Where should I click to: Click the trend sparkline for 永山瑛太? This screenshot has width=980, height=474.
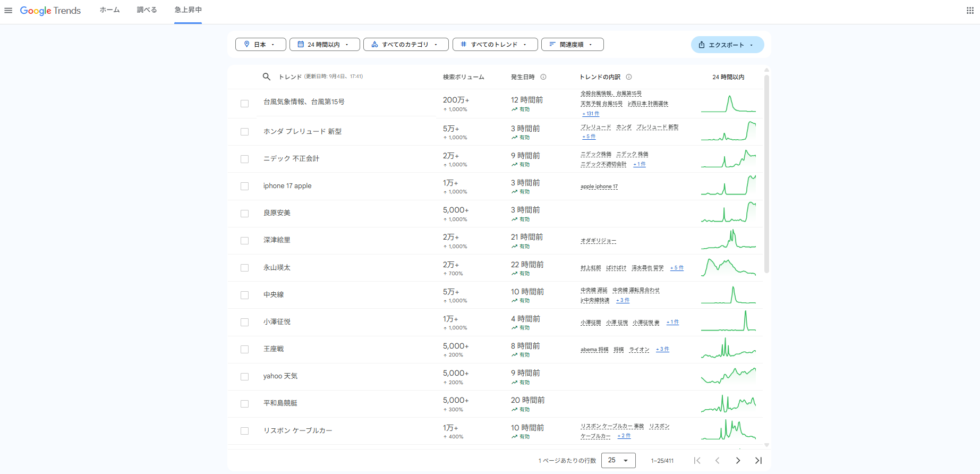729,267
